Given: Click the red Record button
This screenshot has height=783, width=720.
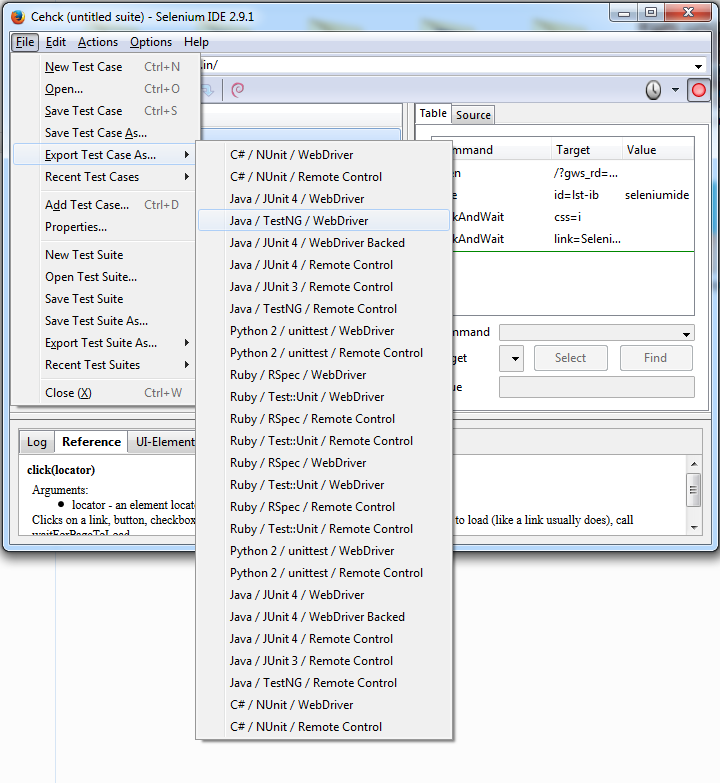Looking at the screenshot, I should [x=699, y=90].
